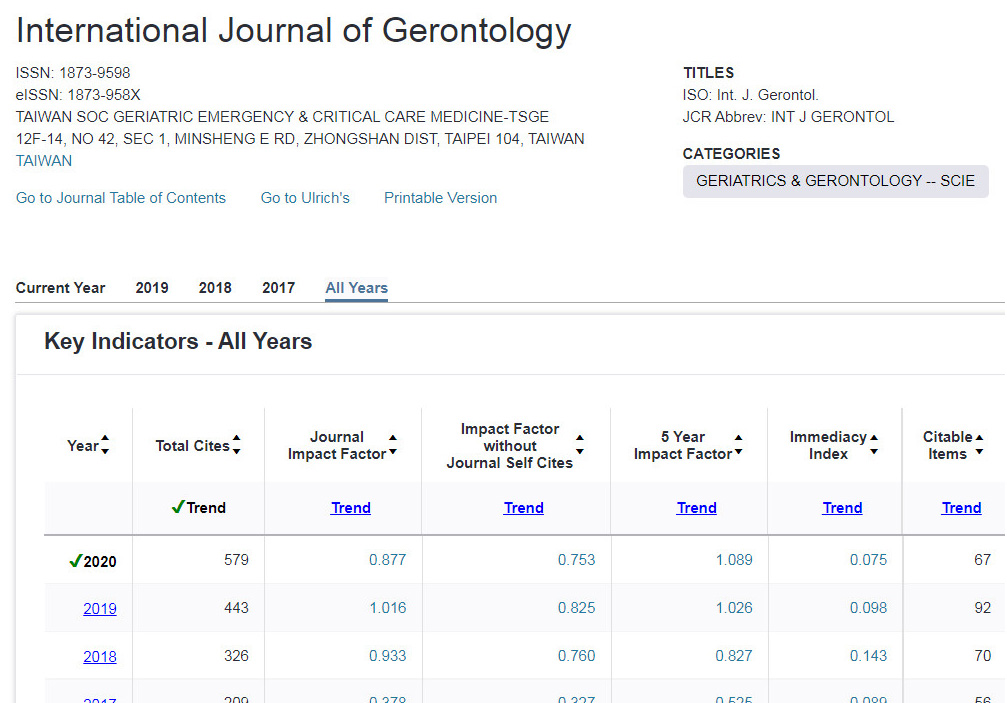Click 2019 Immediacy Index 0.098

point(868,608)
